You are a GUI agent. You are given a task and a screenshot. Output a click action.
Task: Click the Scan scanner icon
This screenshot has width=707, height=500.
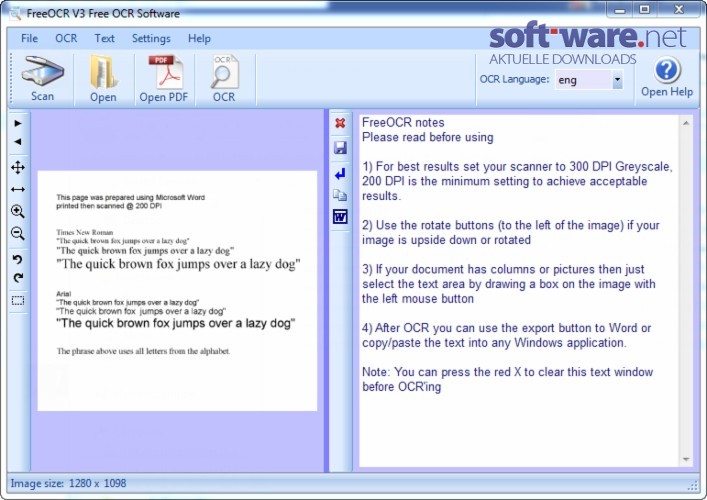click(42, 71)
